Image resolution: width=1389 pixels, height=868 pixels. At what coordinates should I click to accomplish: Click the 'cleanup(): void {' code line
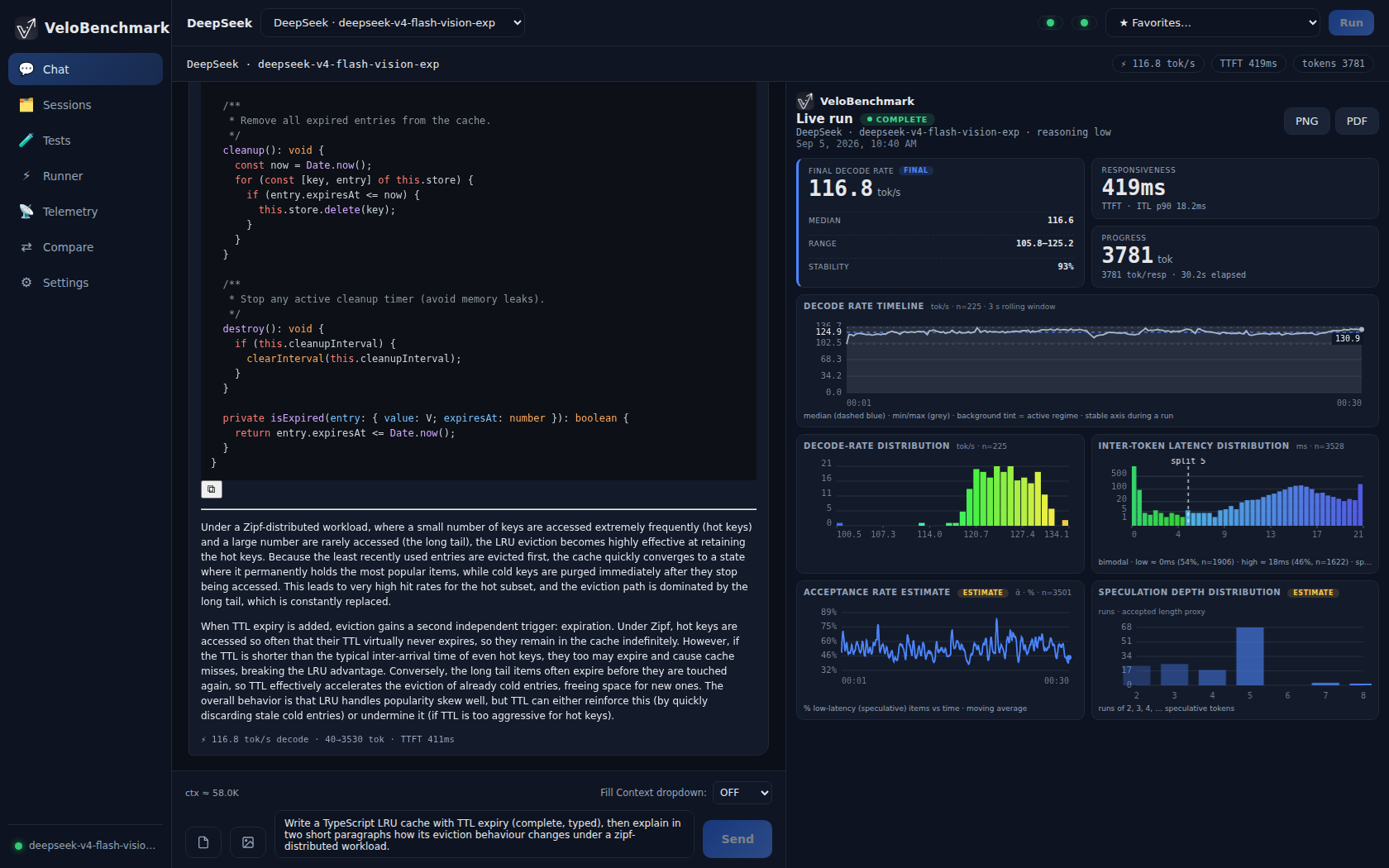(274, 150)
